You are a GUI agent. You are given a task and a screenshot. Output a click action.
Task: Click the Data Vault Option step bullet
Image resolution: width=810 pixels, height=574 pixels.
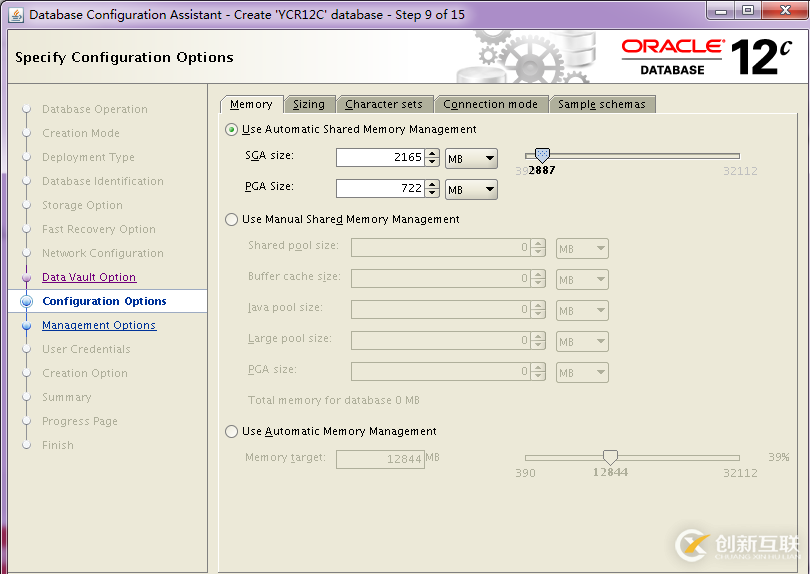coord(26,277)
